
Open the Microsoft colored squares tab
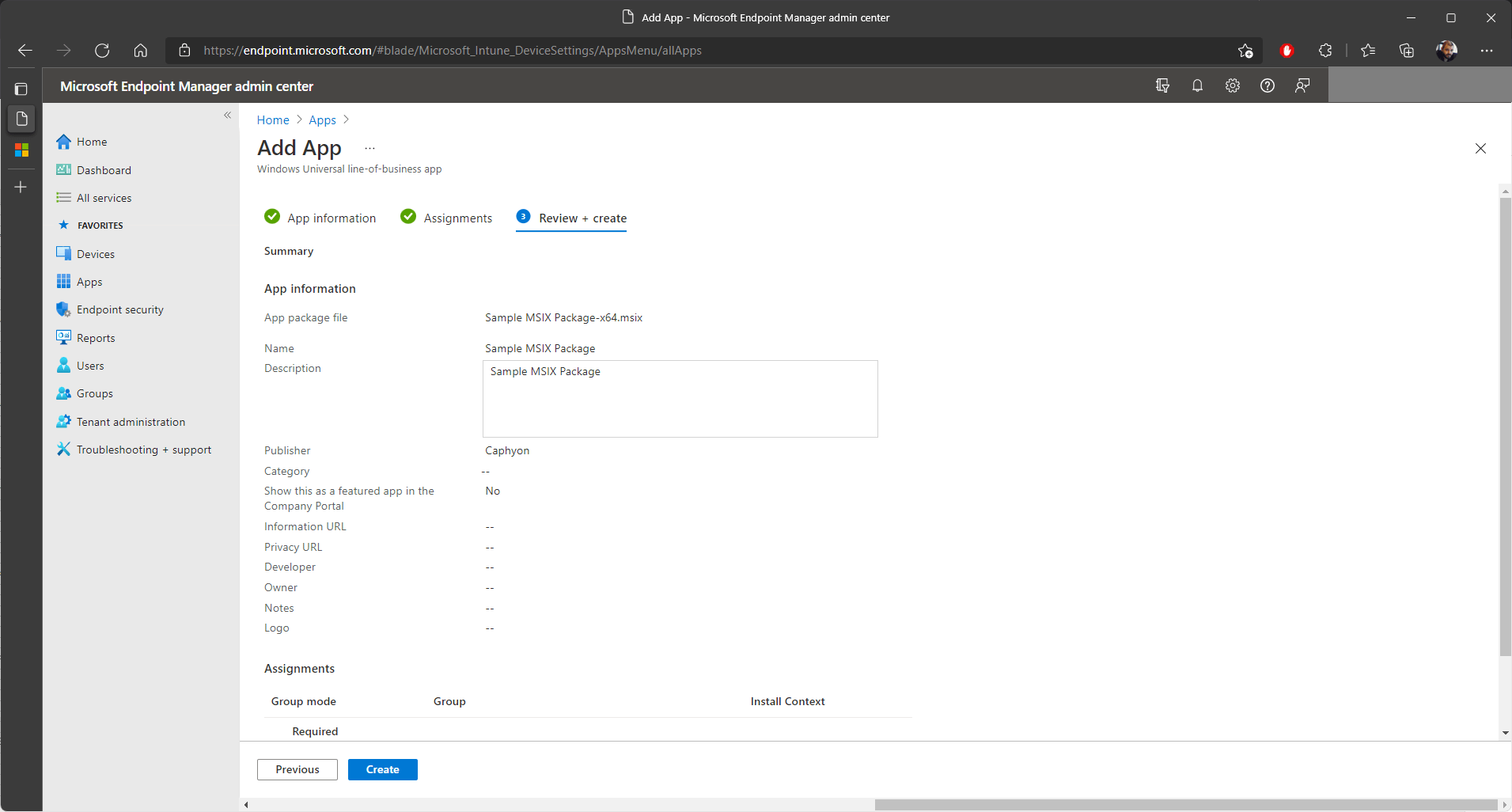pos(21,150)
